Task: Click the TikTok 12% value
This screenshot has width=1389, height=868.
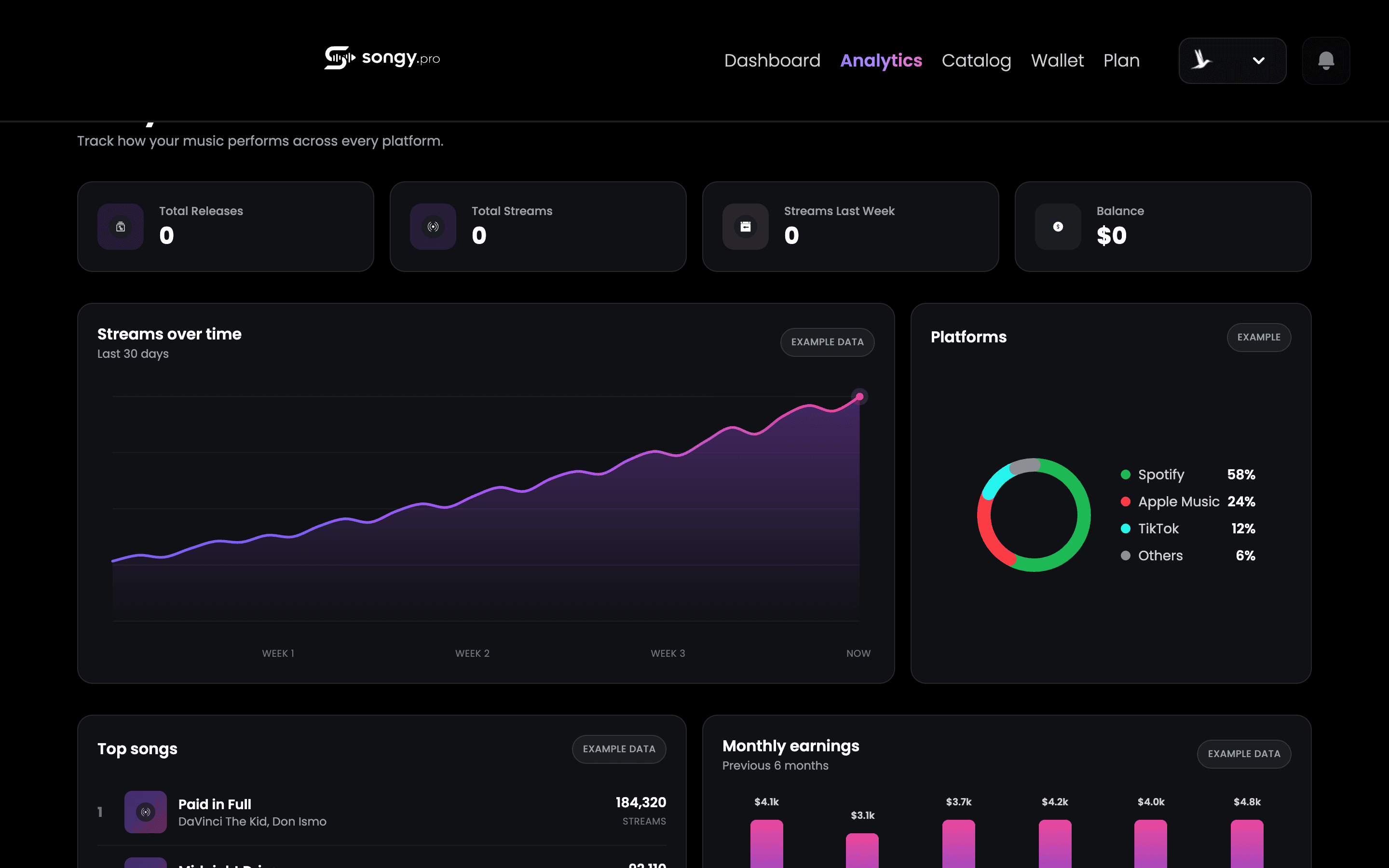Action: click(x=1243, y=529)
